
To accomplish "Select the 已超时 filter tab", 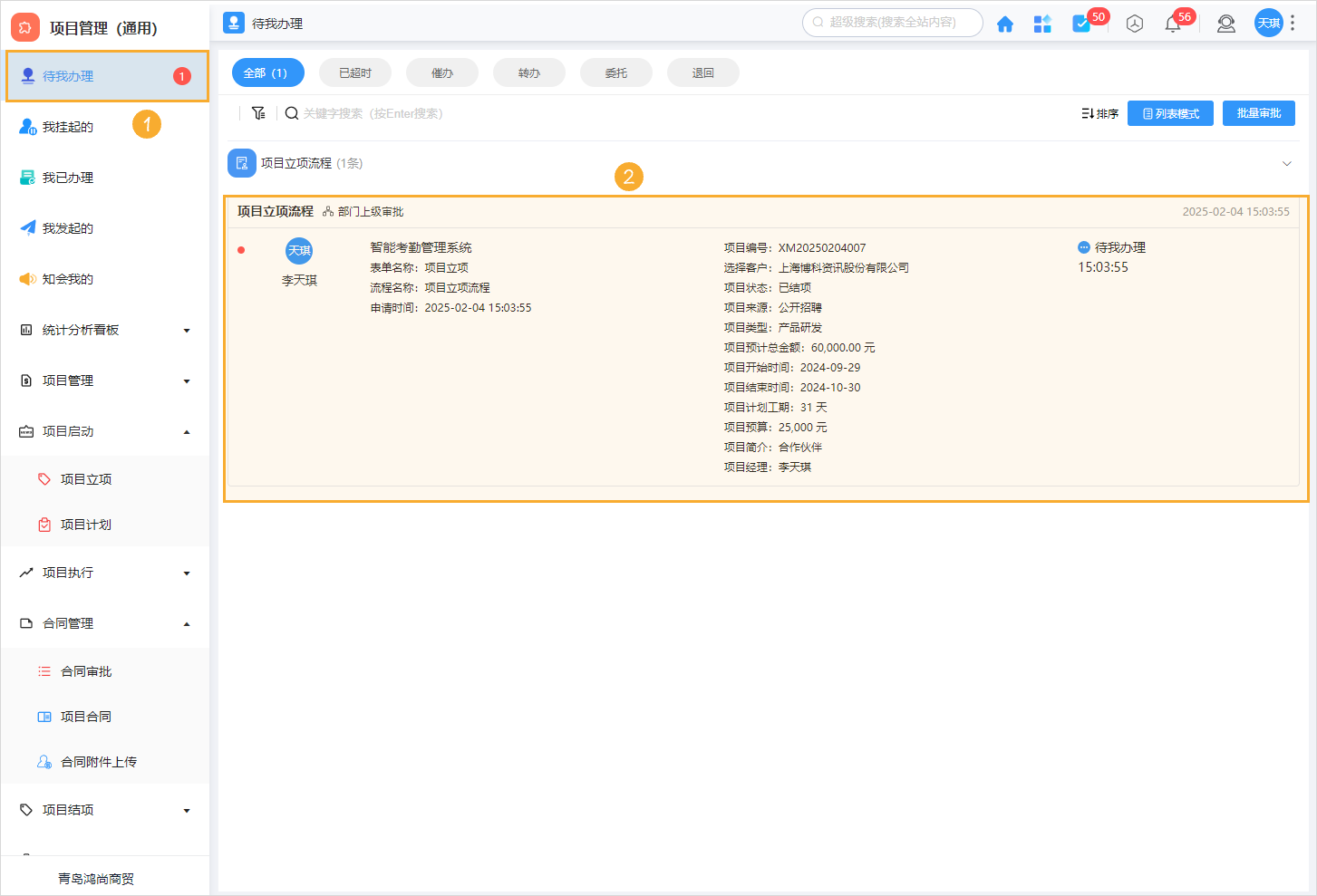I will pos(354,72).
